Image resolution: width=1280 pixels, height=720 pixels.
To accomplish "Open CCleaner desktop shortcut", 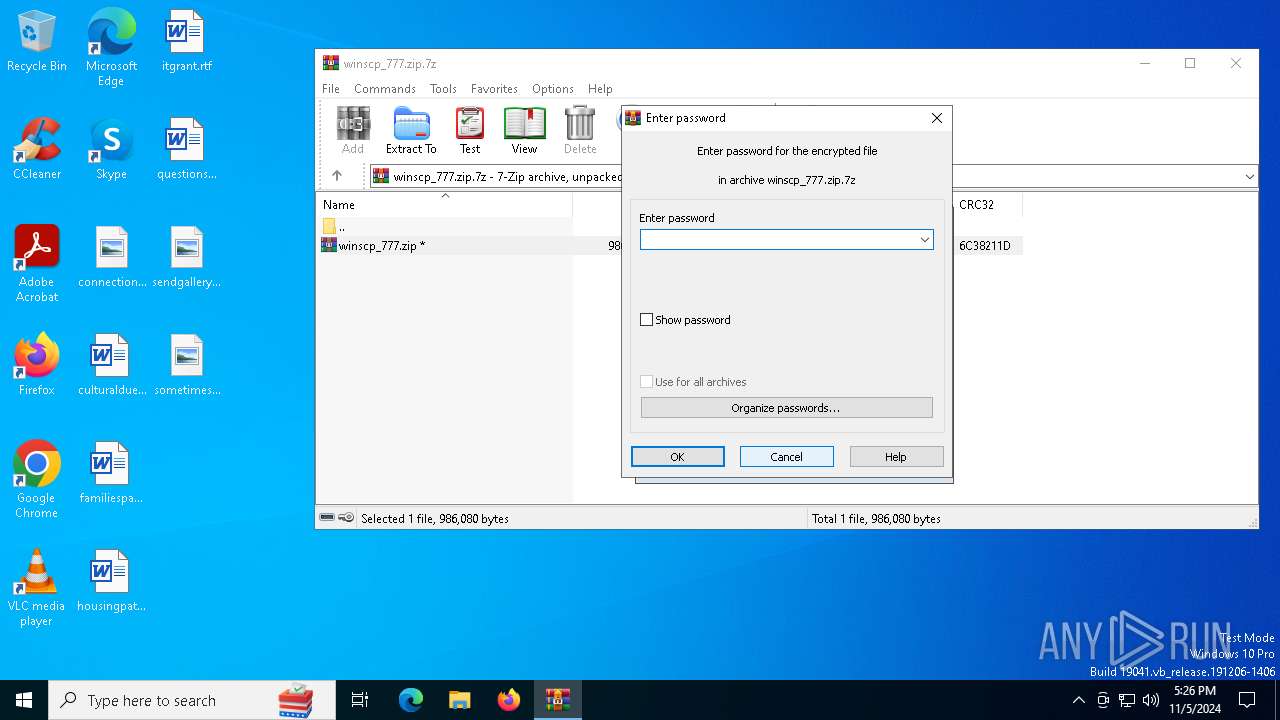I will (37, 150).
